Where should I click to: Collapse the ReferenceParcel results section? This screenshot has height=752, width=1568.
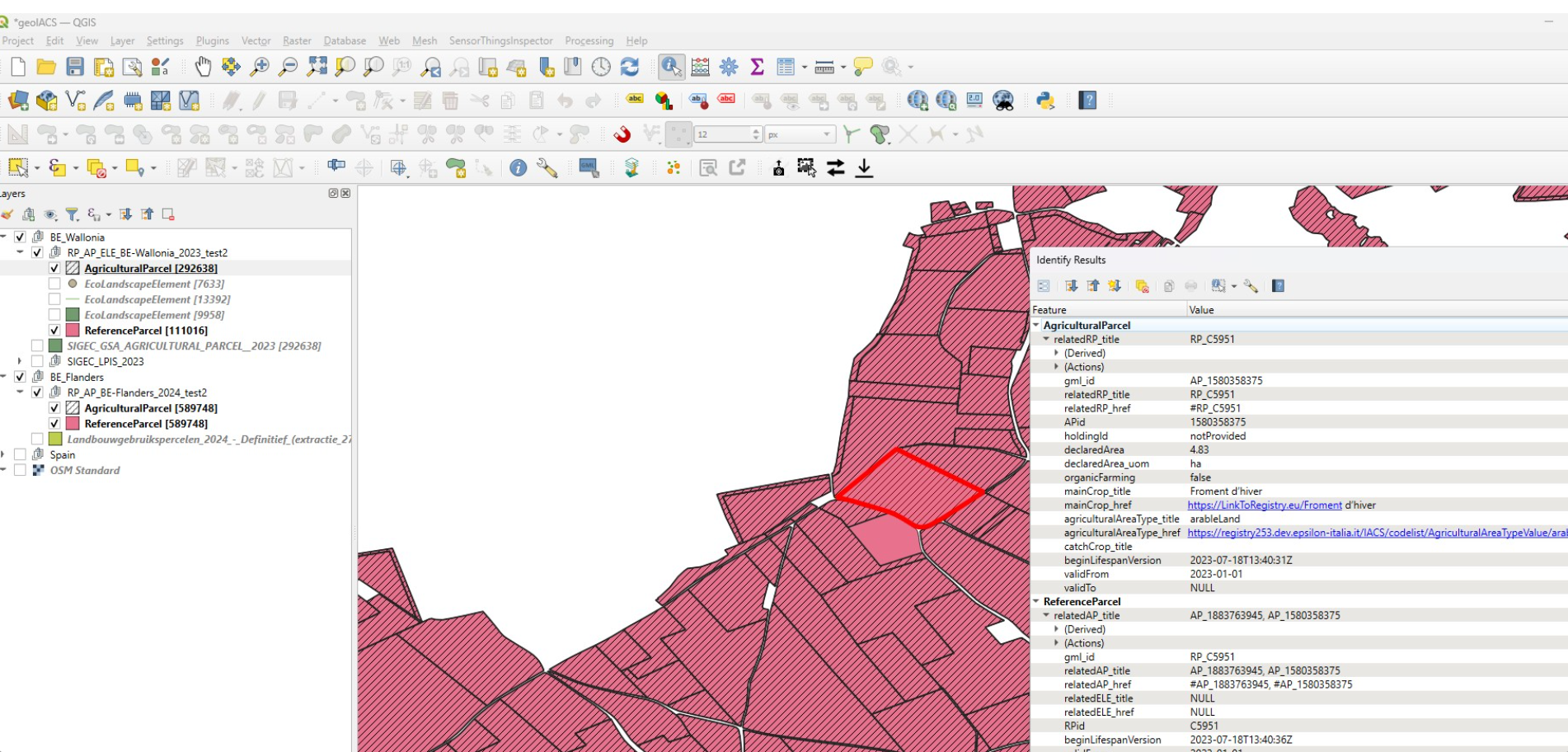1036,601
